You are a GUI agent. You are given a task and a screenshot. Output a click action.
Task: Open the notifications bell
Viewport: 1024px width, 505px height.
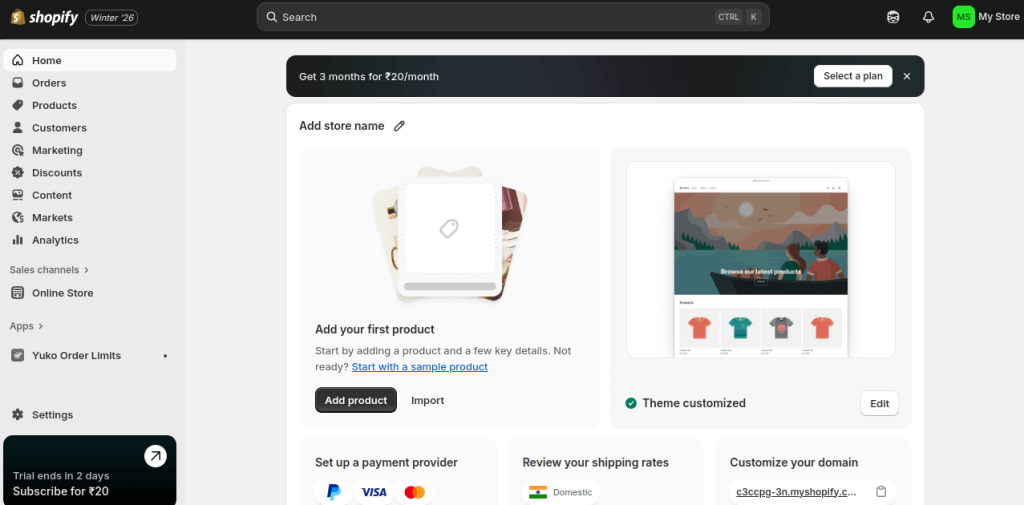click(928, 17)
